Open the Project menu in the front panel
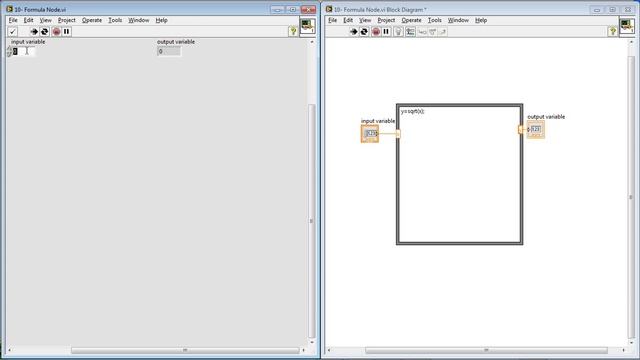640x360 pixels. (67, 20)
